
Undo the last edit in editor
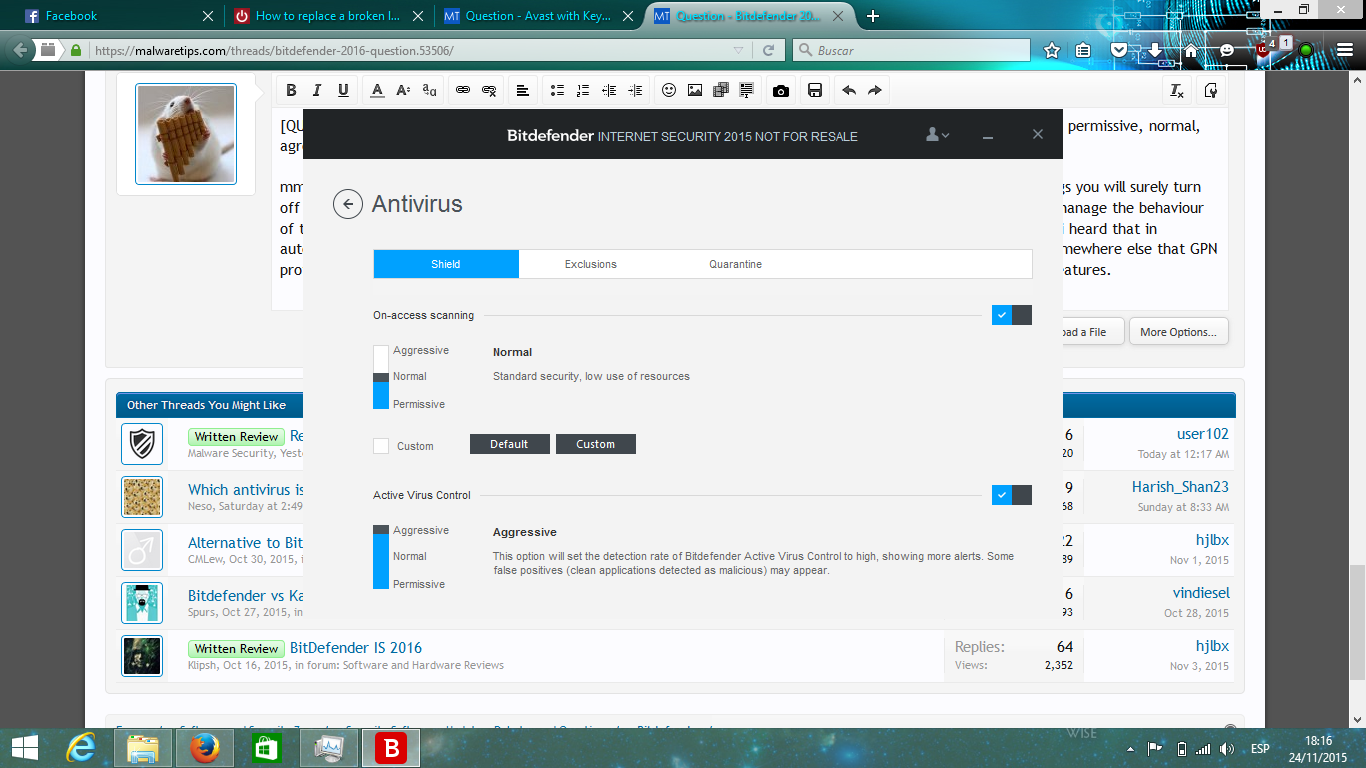click(x=849, y=90)
